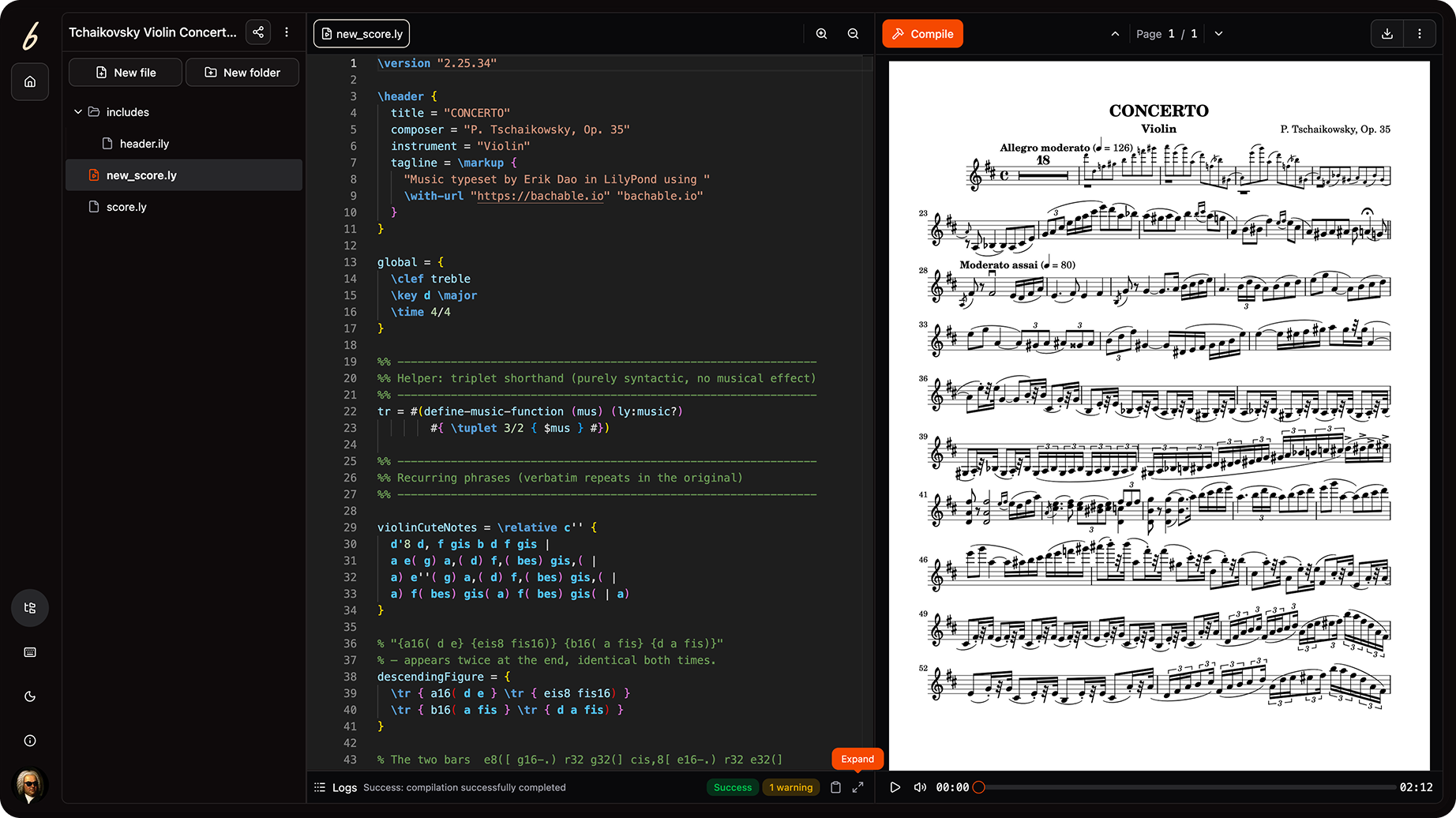Click the "descendingFigure = {" line
The image size is (1456, 818).
pos(444,677)
